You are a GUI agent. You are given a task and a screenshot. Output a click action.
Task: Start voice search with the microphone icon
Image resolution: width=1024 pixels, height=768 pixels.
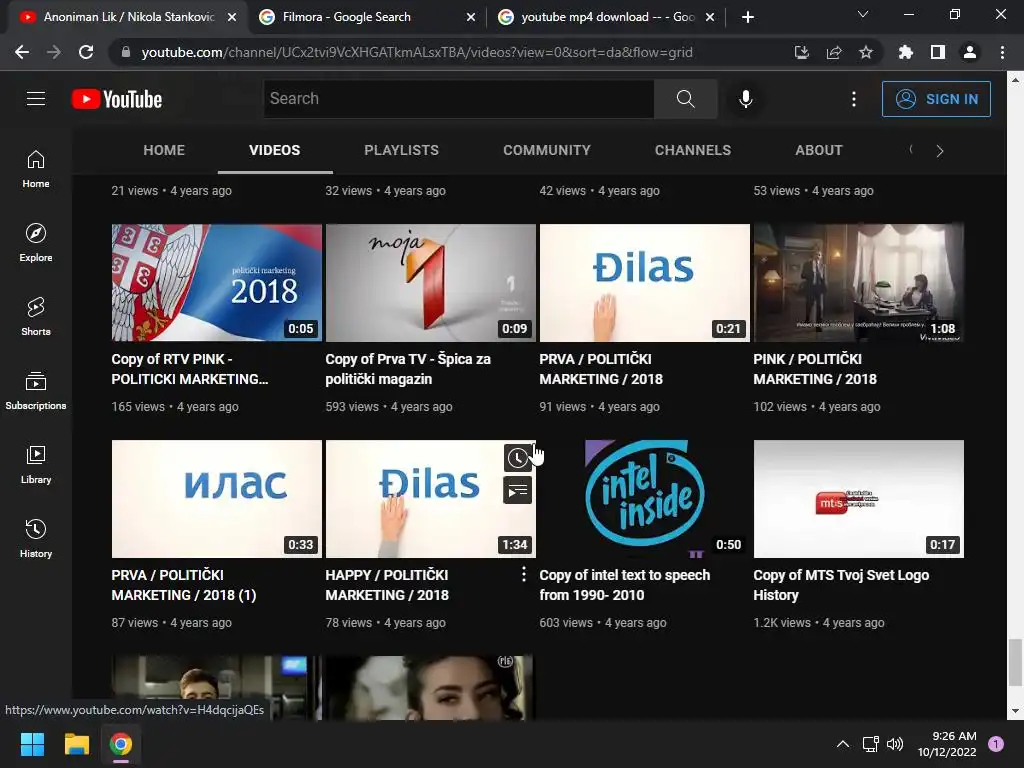point(745,99)
